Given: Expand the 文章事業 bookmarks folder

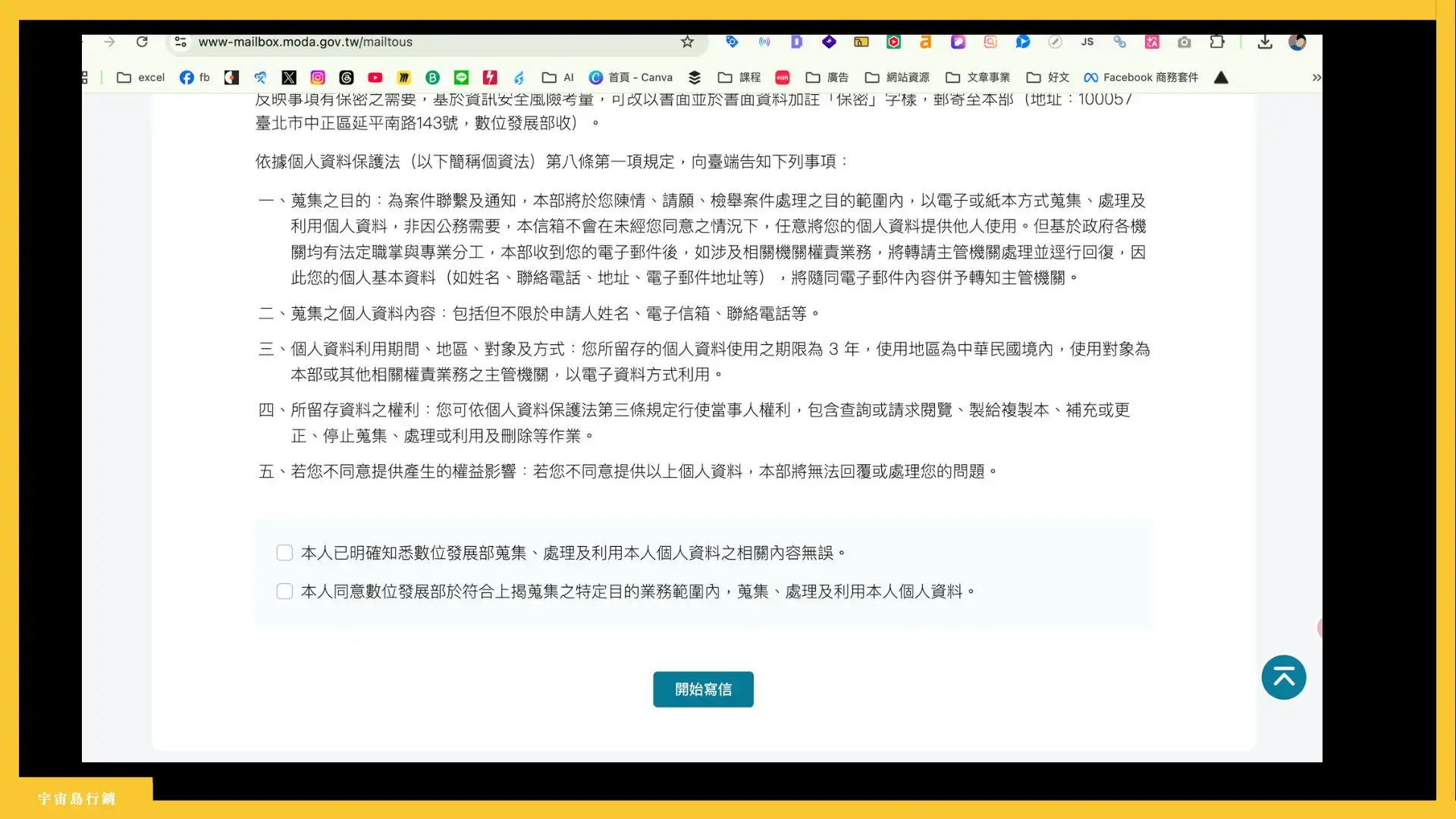Looking at the screenshot, I should pos(978,77).
